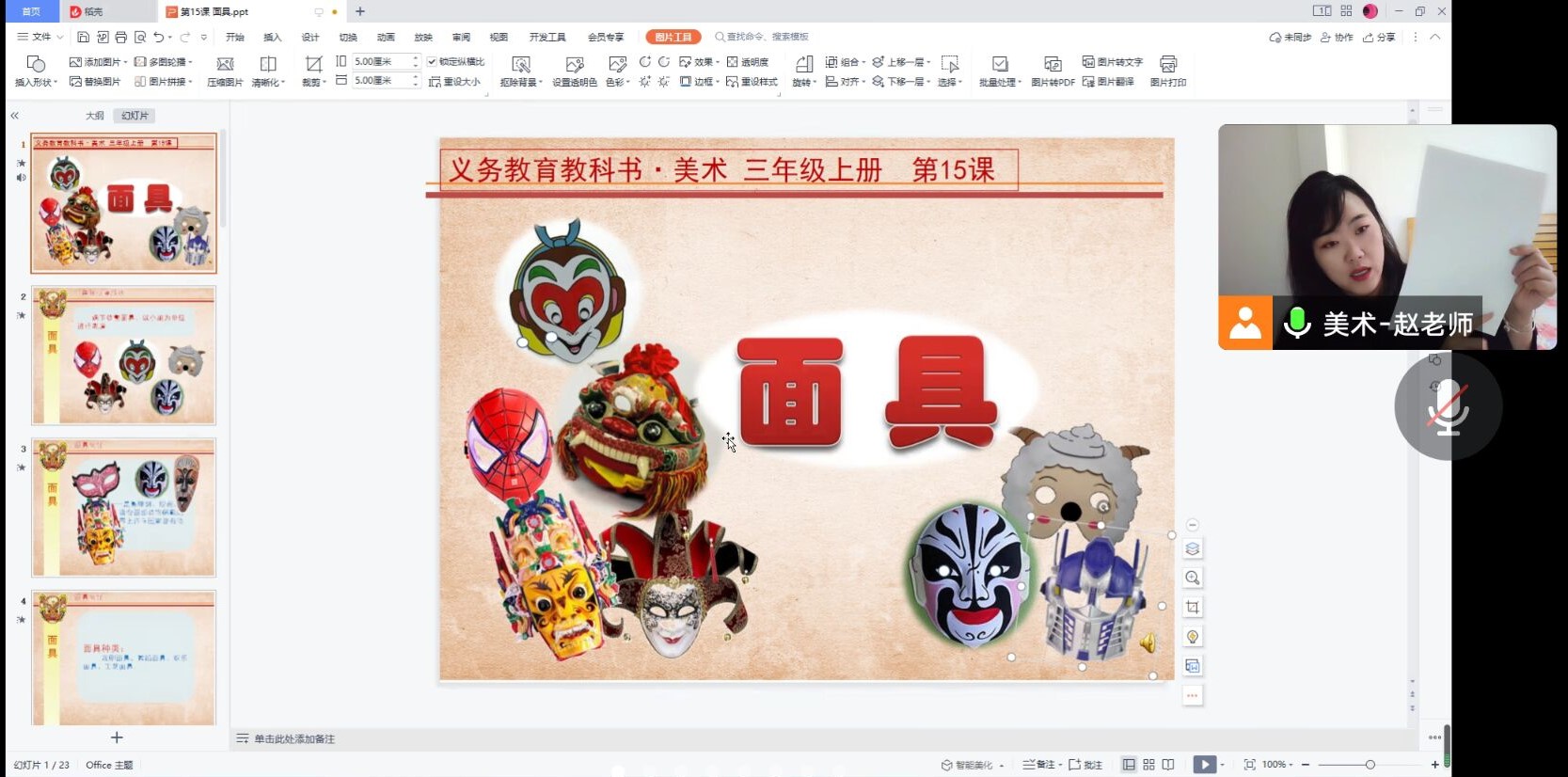The image size is (1568, 777).
Task: Click zoom out minus button
Action: click(x=1306, y=765)
